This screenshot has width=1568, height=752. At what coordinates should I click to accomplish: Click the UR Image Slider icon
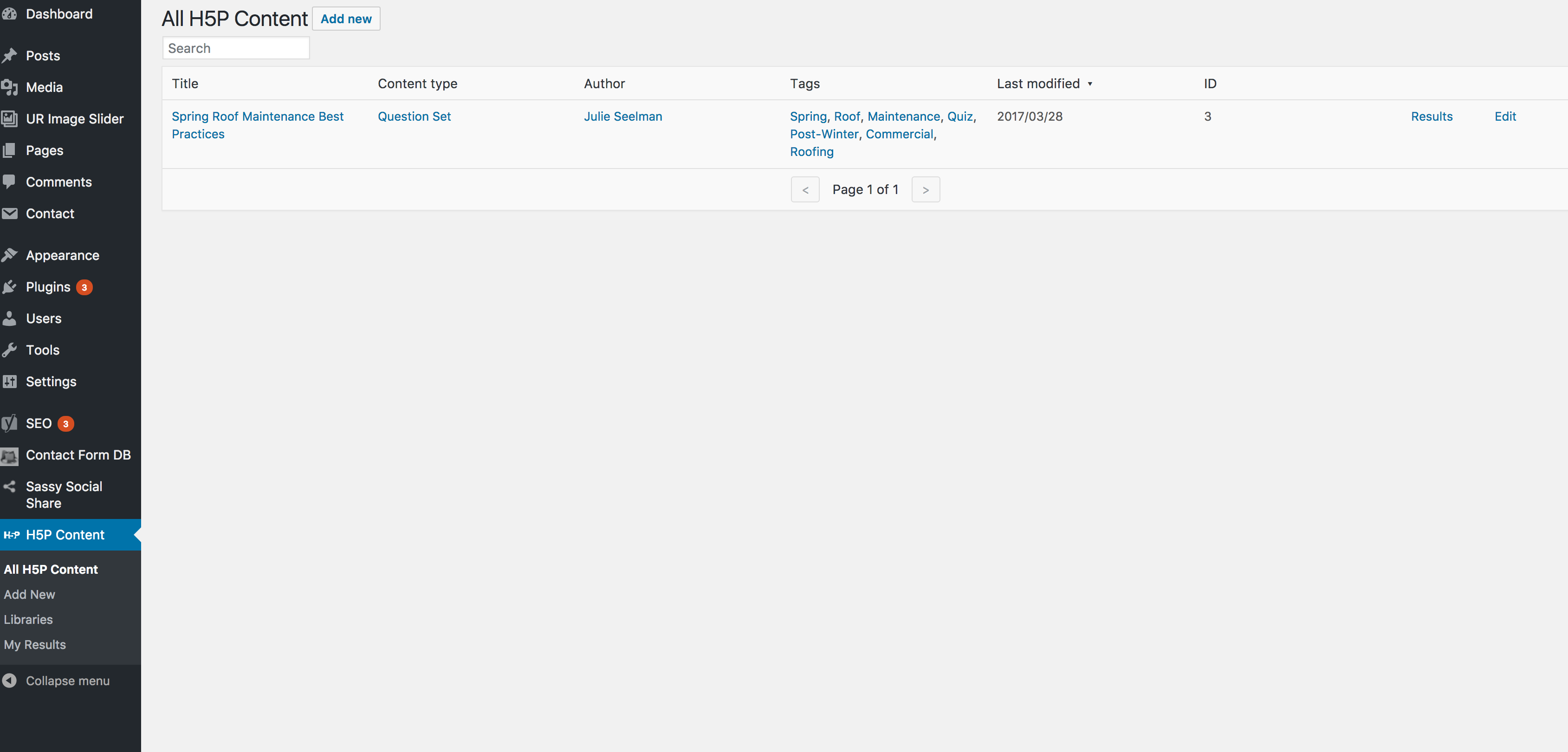click(x=9, y=119)
